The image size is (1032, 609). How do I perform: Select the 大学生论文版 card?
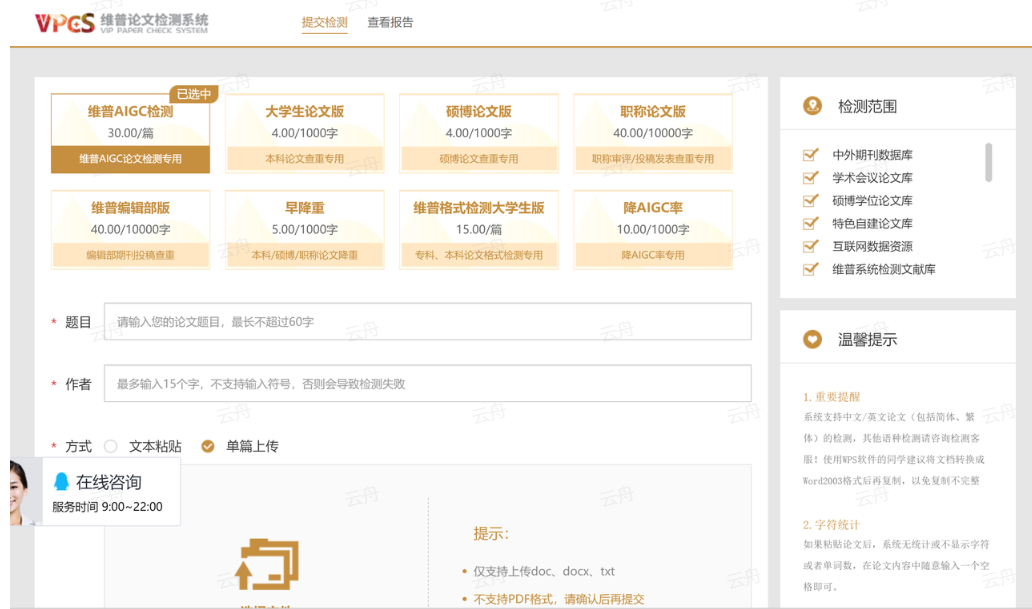coord(305,134)
